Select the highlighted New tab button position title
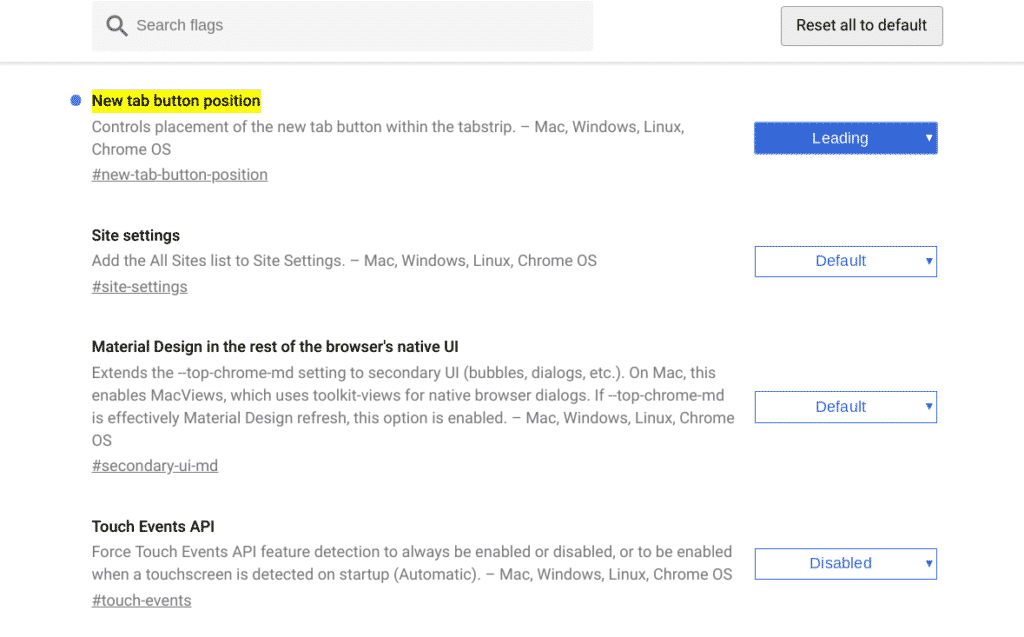Viewport: 1024px width, 637px height. (x=176, y=100)
